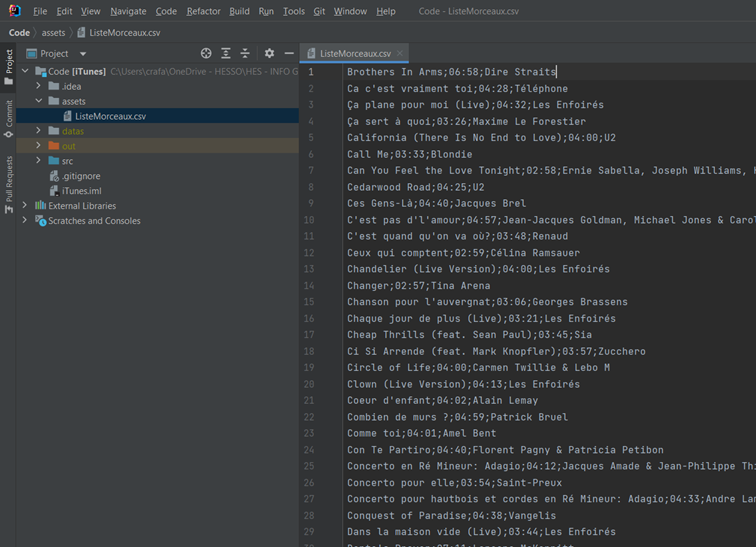Expand the datas folder
This screenshot has width=756, height=547.
pyautogui.click(x=38, y=131)
